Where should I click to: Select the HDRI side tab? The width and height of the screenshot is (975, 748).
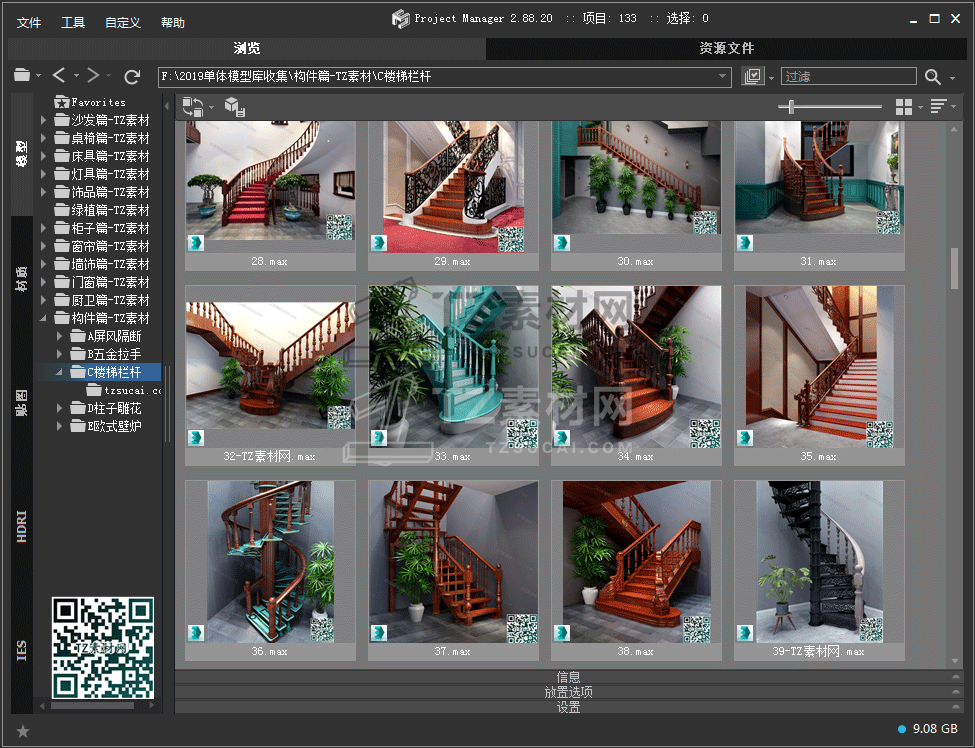[22, 526]
